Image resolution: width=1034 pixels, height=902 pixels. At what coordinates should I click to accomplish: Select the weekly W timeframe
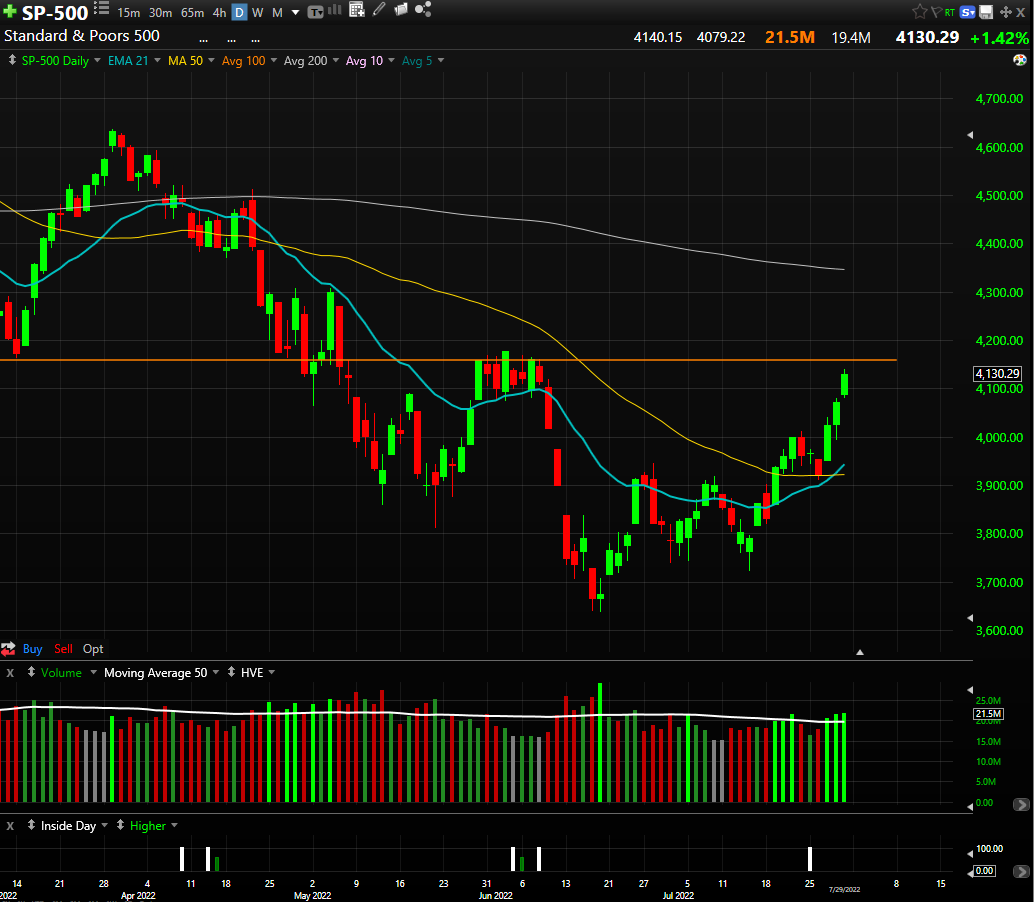258,13
